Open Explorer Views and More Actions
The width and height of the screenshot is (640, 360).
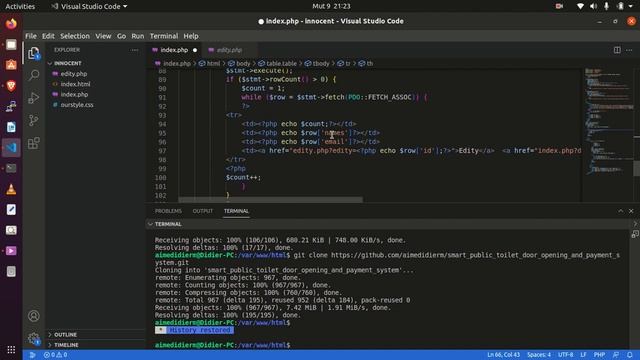click(134, 50)
